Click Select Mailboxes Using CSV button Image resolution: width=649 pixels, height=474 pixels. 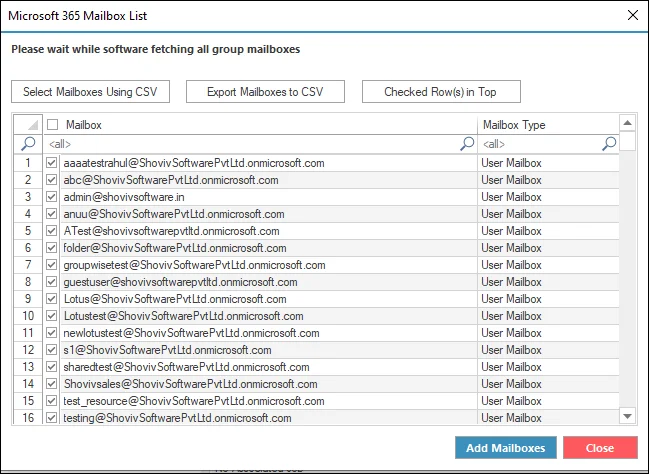90,91
